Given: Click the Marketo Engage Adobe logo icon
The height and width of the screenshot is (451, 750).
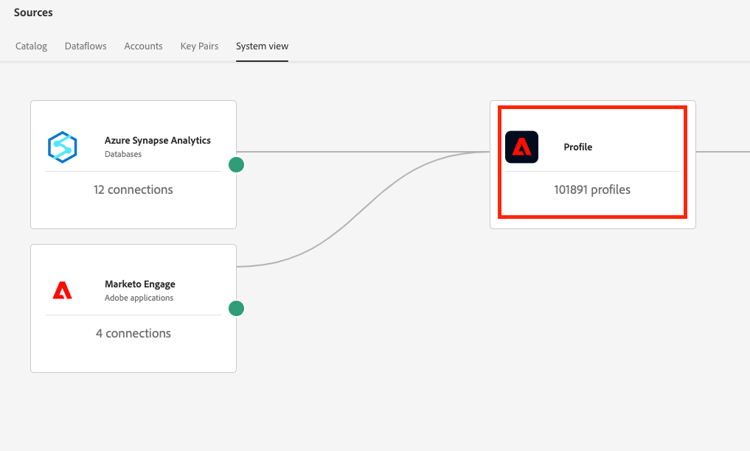Looking at the screenshot, I should pos(63,291).
